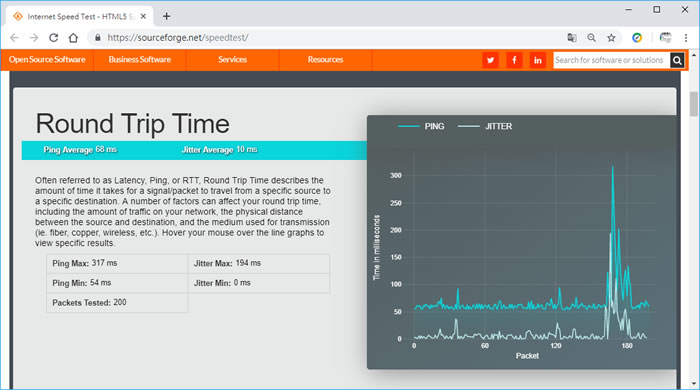
Task: Select the Internet Speed Test tab
Action: point(79,17)
